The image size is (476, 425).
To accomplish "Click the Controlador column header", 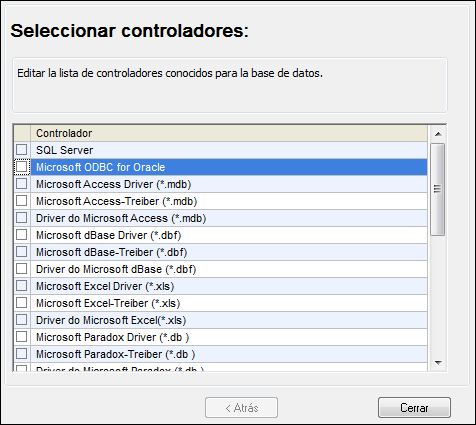I will [x=229, y=133].
